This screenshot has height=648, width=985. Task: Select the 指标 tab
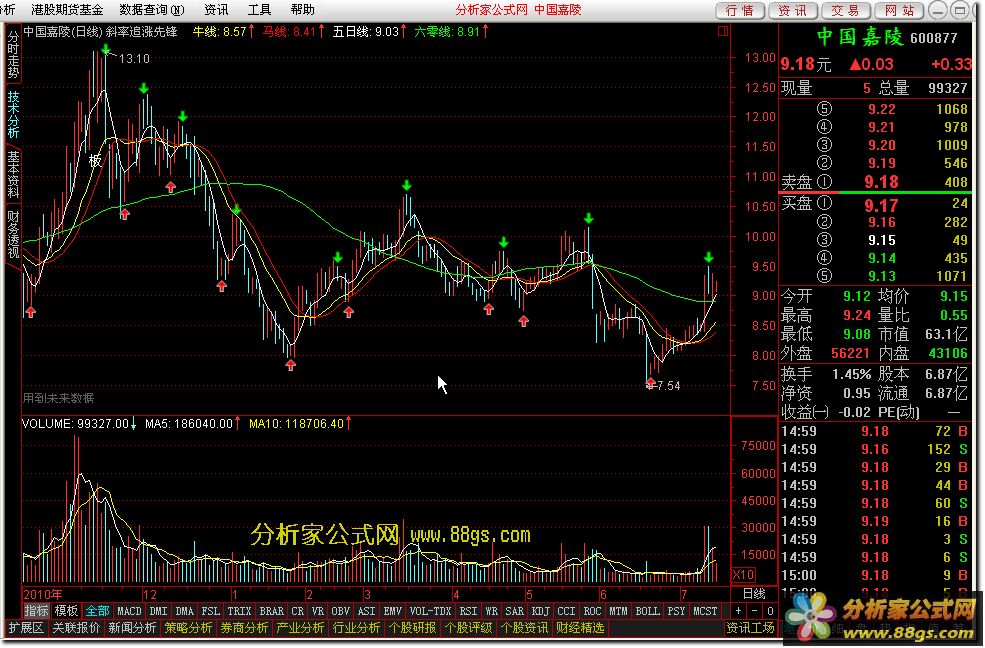tap(36, 611)
